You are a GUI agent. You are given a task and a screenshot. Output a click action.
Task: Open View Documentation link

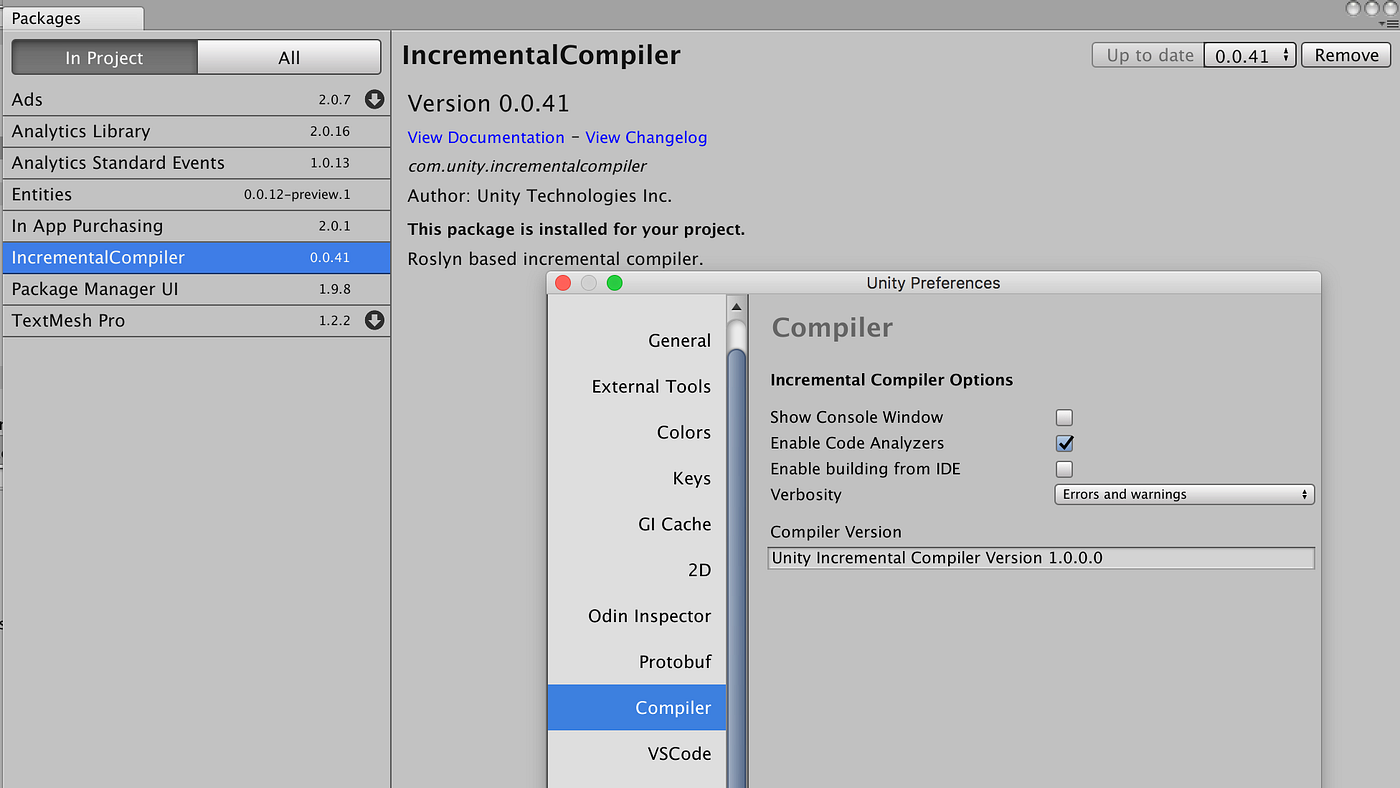(486, 137)
